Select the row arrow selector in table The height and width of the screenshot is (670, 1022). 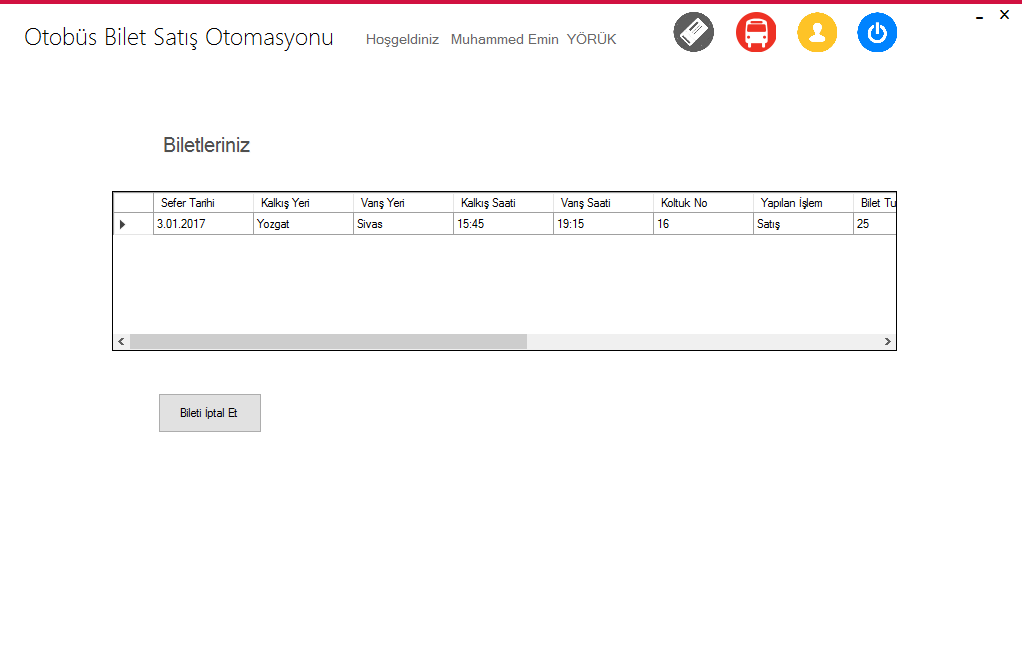point(133,224)
